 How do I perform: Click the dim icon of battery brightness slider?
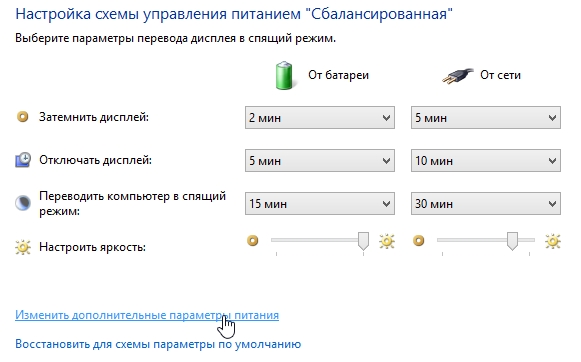coord(253,241)
